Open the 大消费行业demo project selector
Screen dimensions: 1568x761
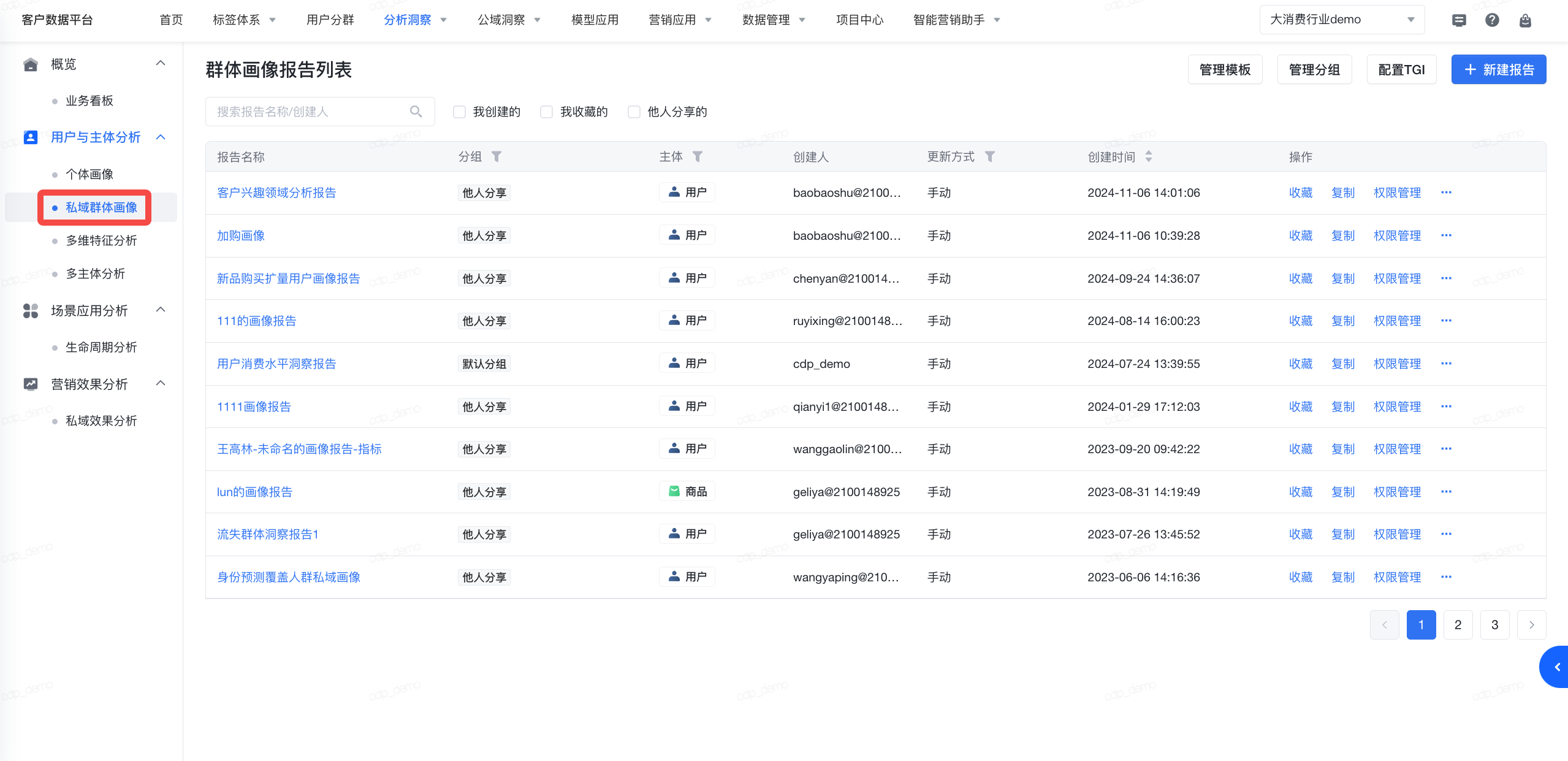pyautogui.click(x=1342, y=20)
